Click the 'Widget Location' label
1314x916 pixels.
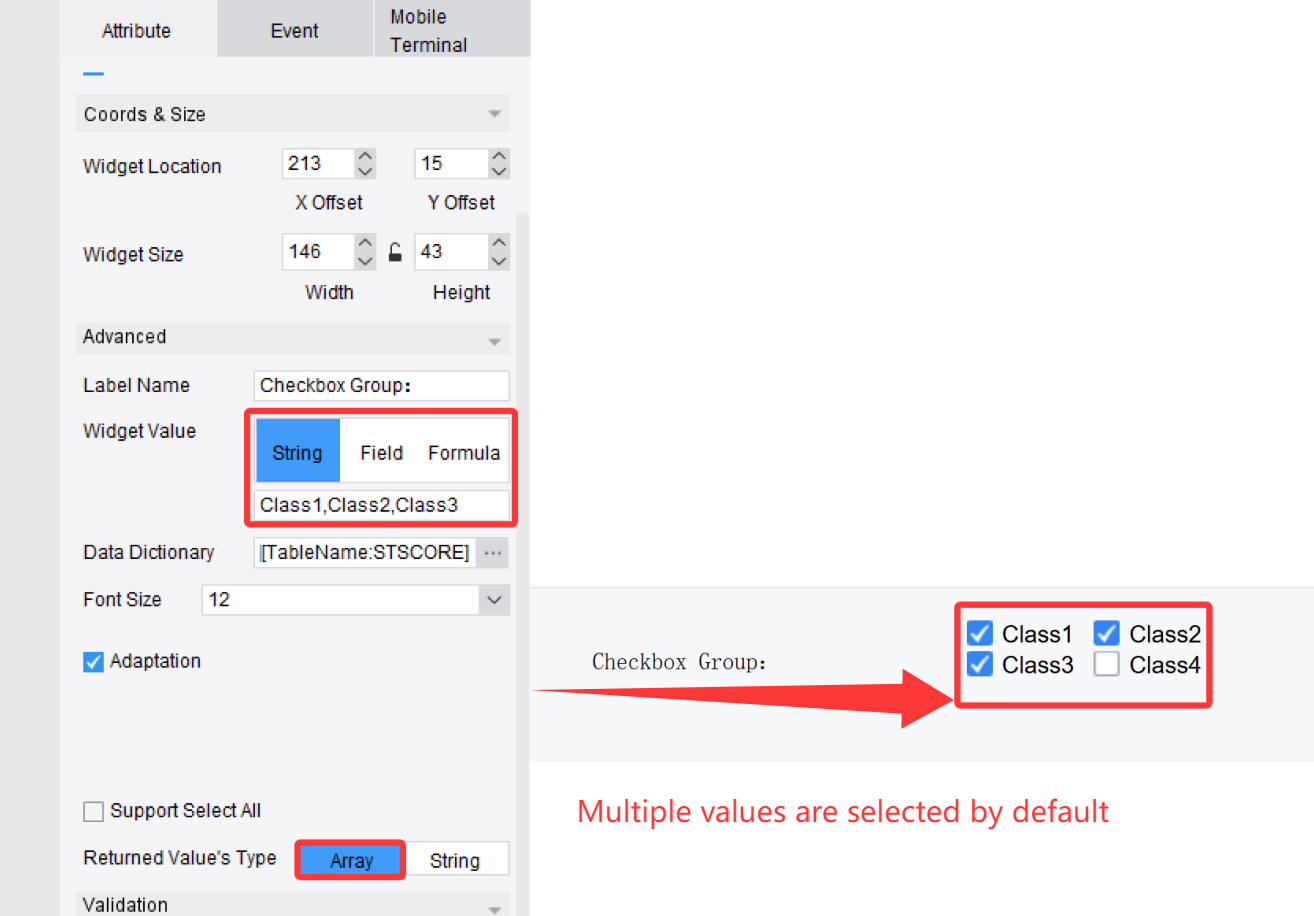pos(152,166)
